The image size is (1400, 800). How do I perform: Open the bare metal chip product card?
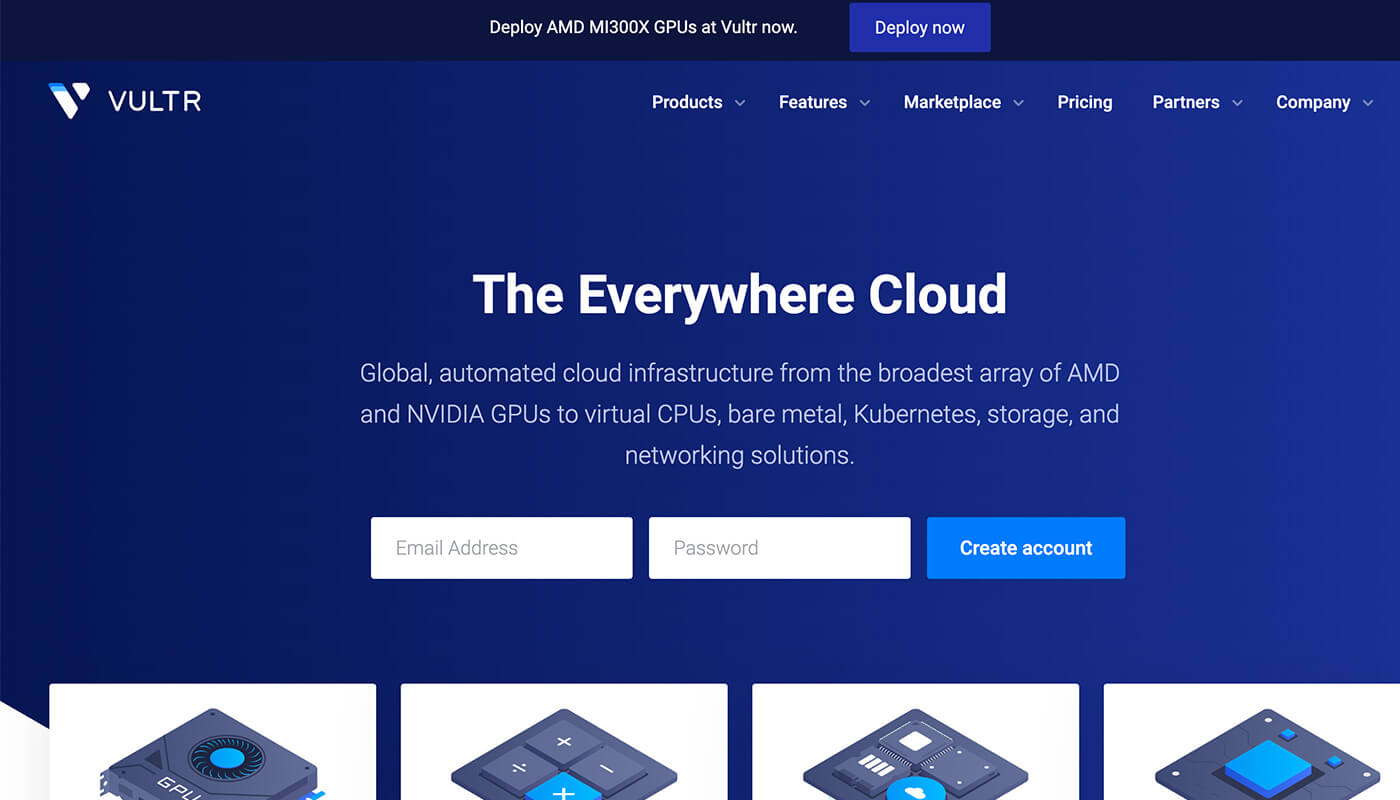pos(915,742)
